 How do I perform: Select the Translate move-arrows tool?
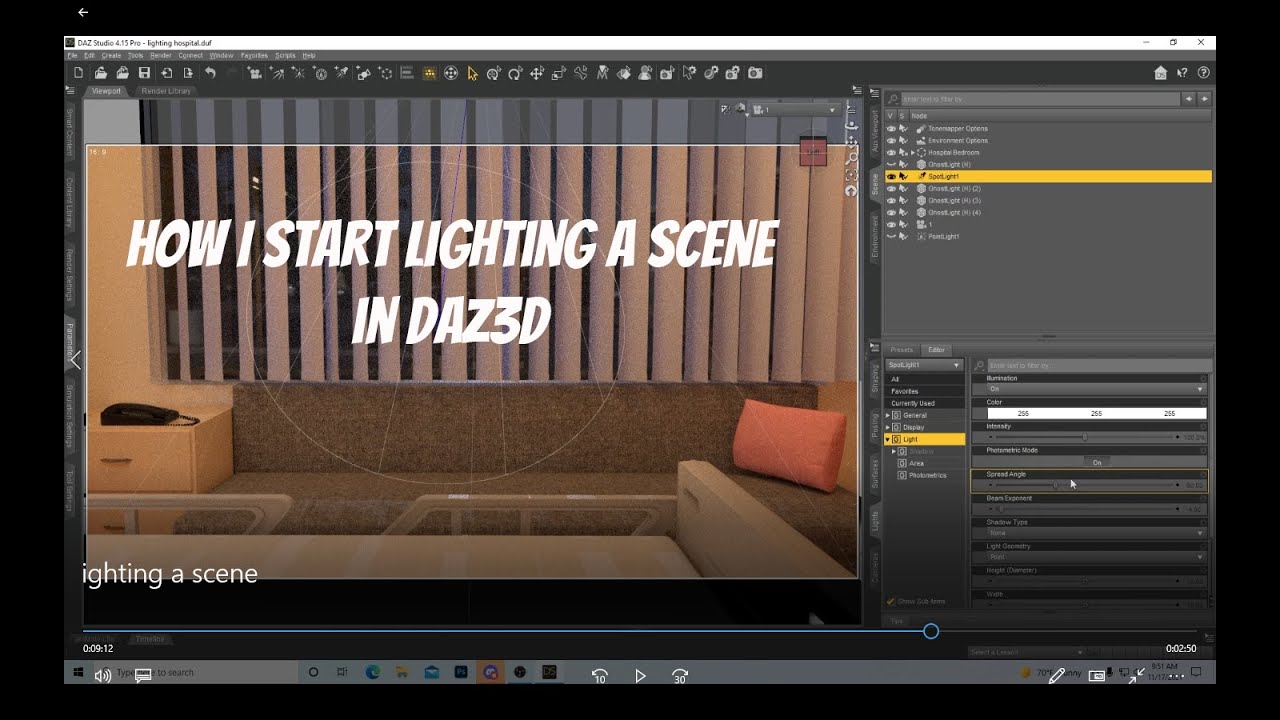pyautogui.click(x=537, y=73)
